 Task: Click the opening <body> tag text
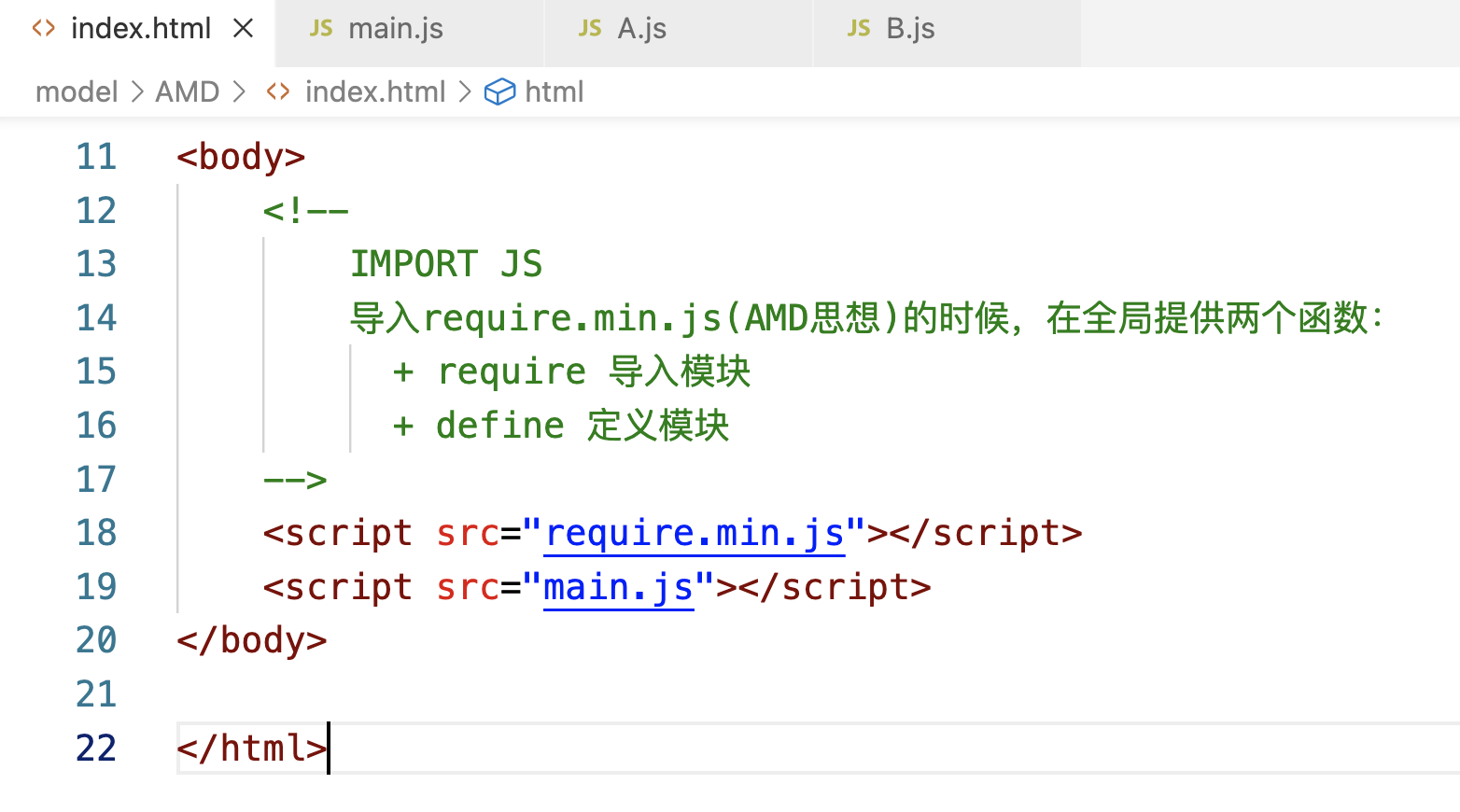pos(241,157)
